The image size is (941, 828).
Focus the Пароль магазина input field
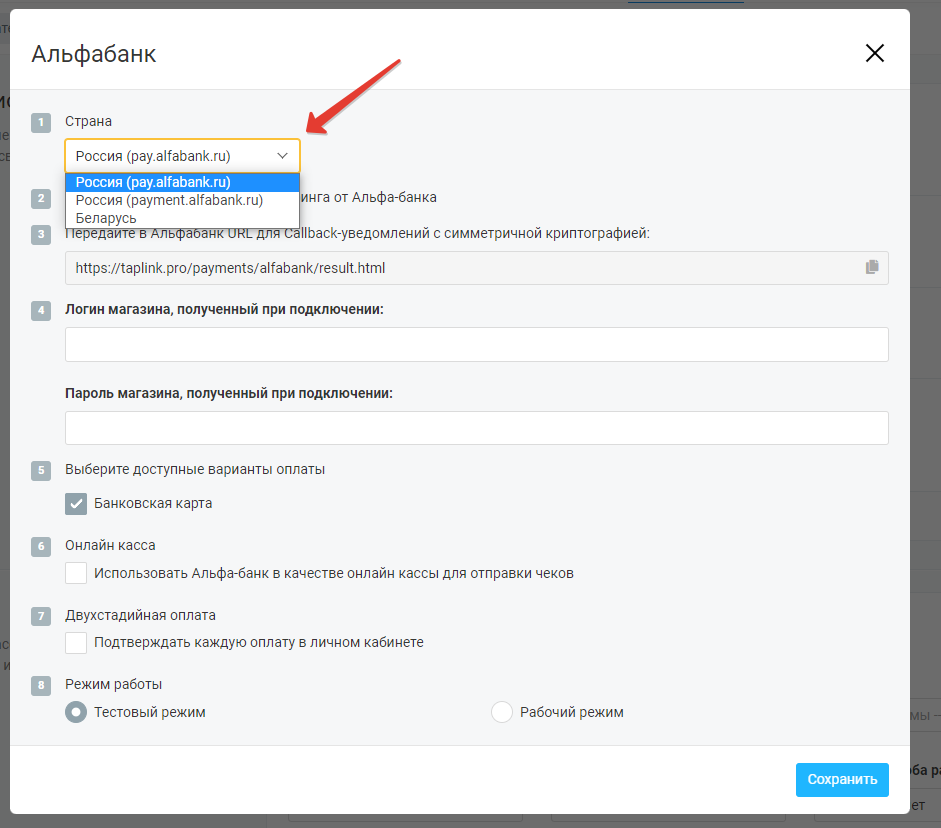coord(477,428)
